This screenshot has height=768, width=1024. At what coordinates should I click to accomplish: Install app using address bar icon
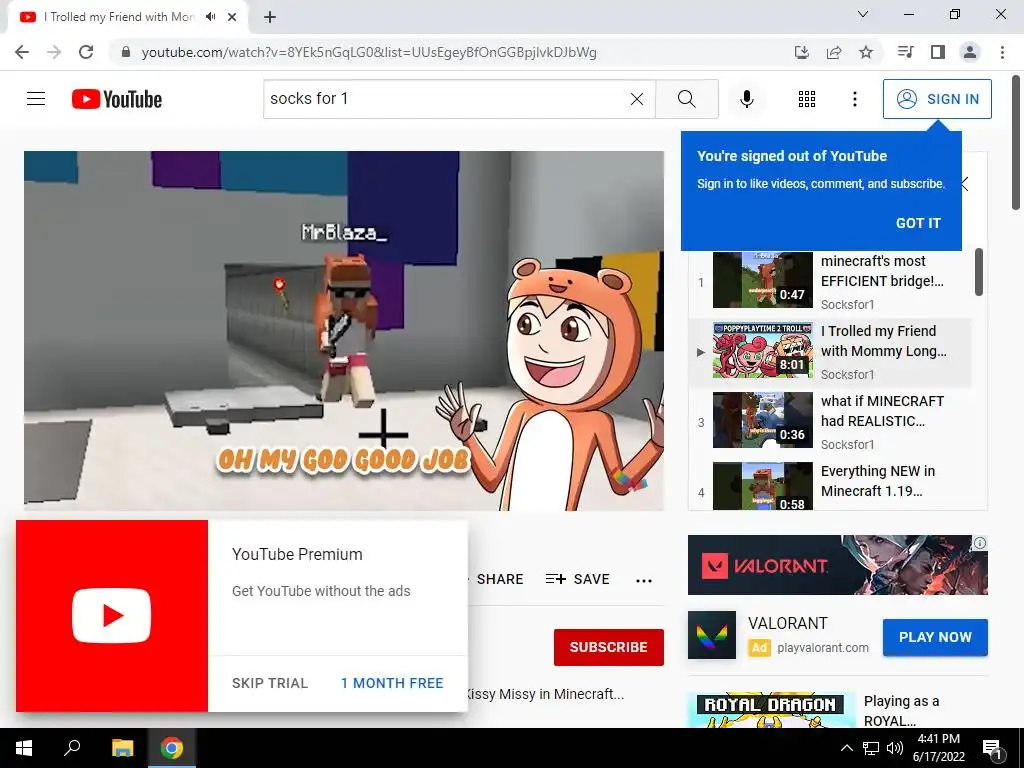tap(802, 52)
